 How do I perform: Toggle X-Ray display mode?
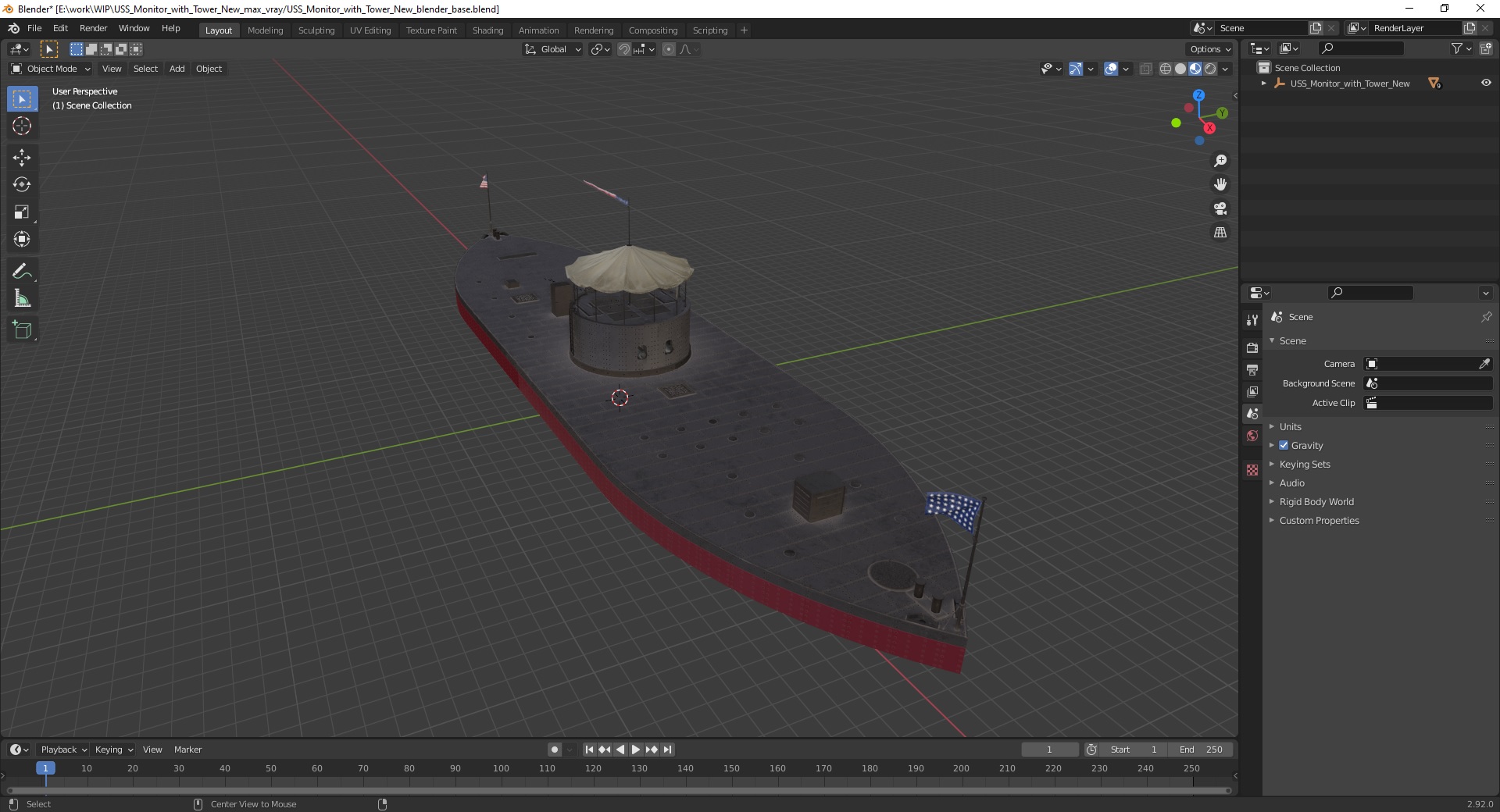(x=1145, y=69)
